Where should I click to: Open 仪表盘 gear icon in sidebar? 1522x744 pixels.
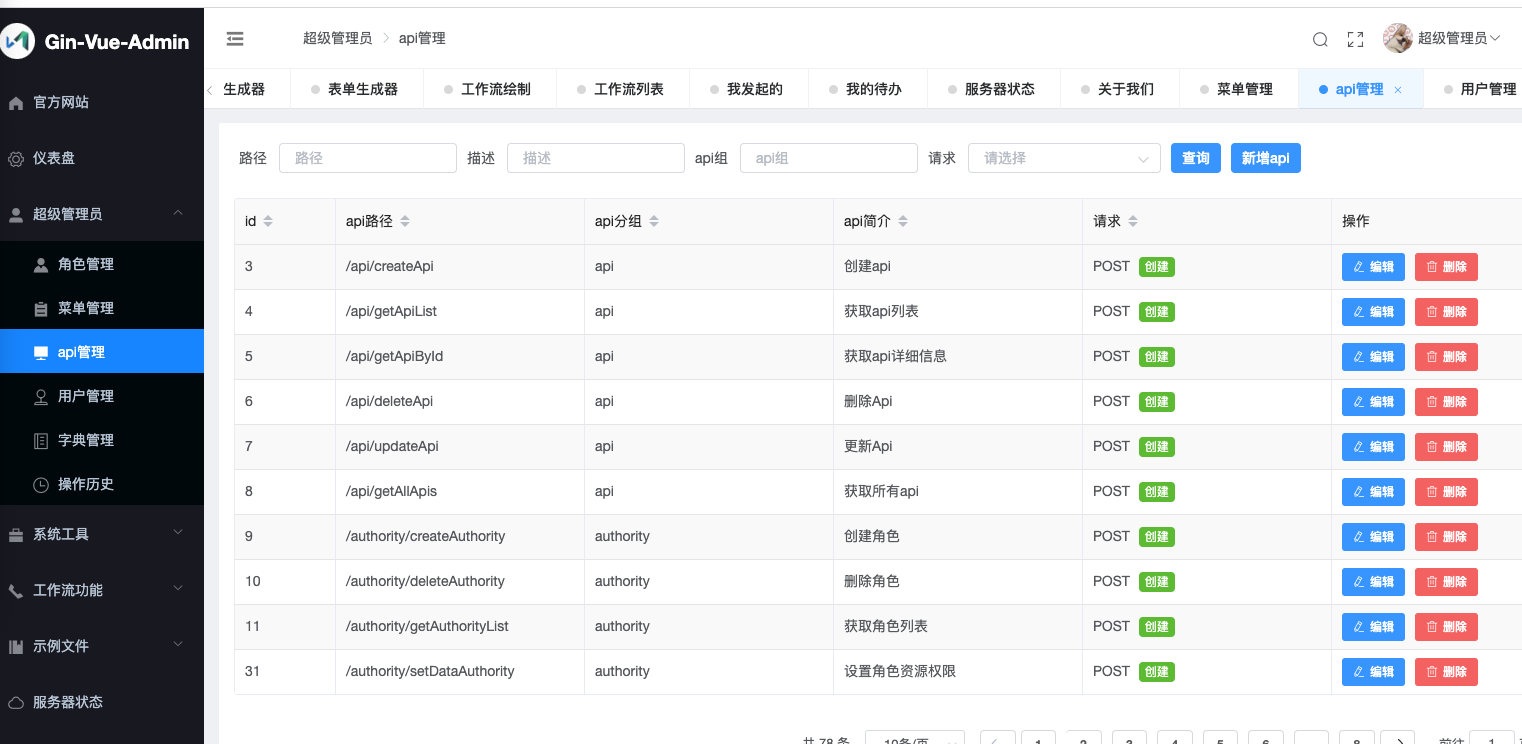[16, 159]
